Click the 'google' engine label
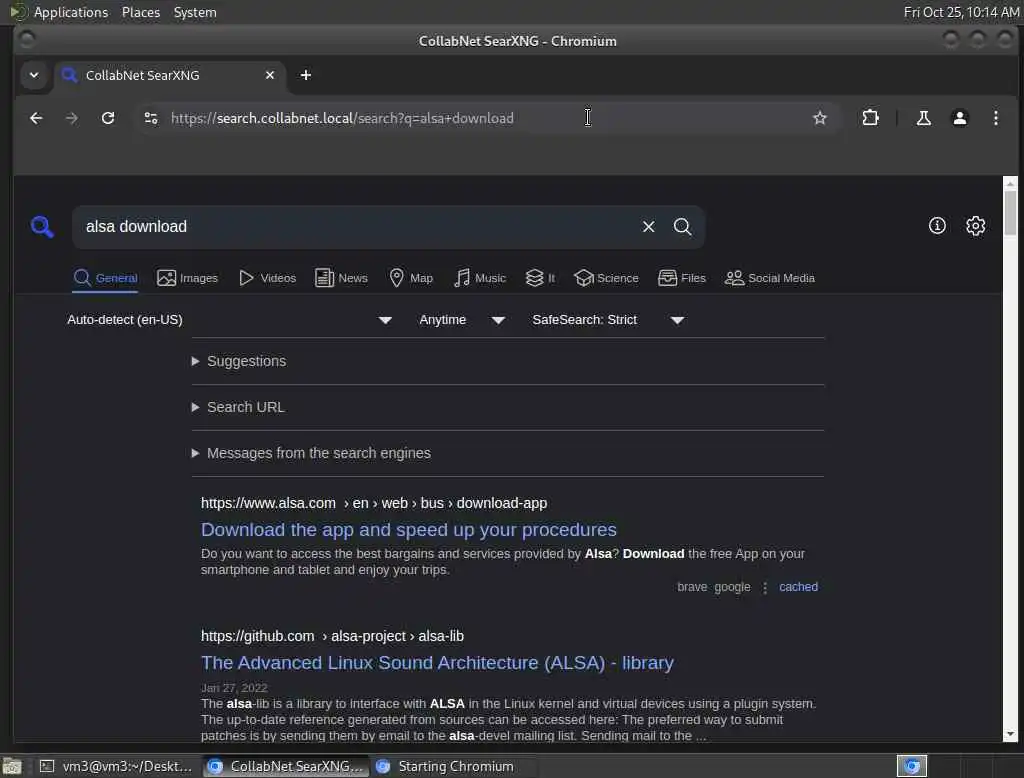The width and height of the screenshot is (1024, 778). [732, 587]
